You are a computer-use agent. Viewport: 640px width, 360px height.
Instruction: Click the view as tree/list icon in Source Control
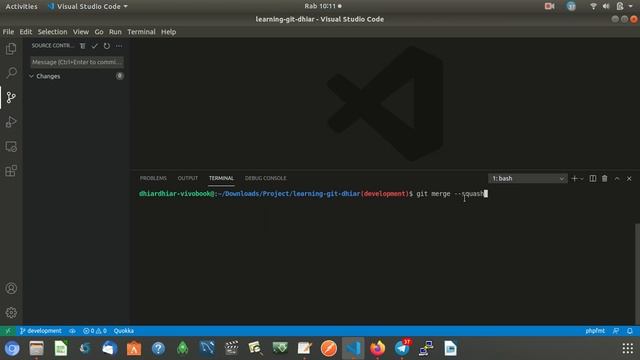(82, 46)
